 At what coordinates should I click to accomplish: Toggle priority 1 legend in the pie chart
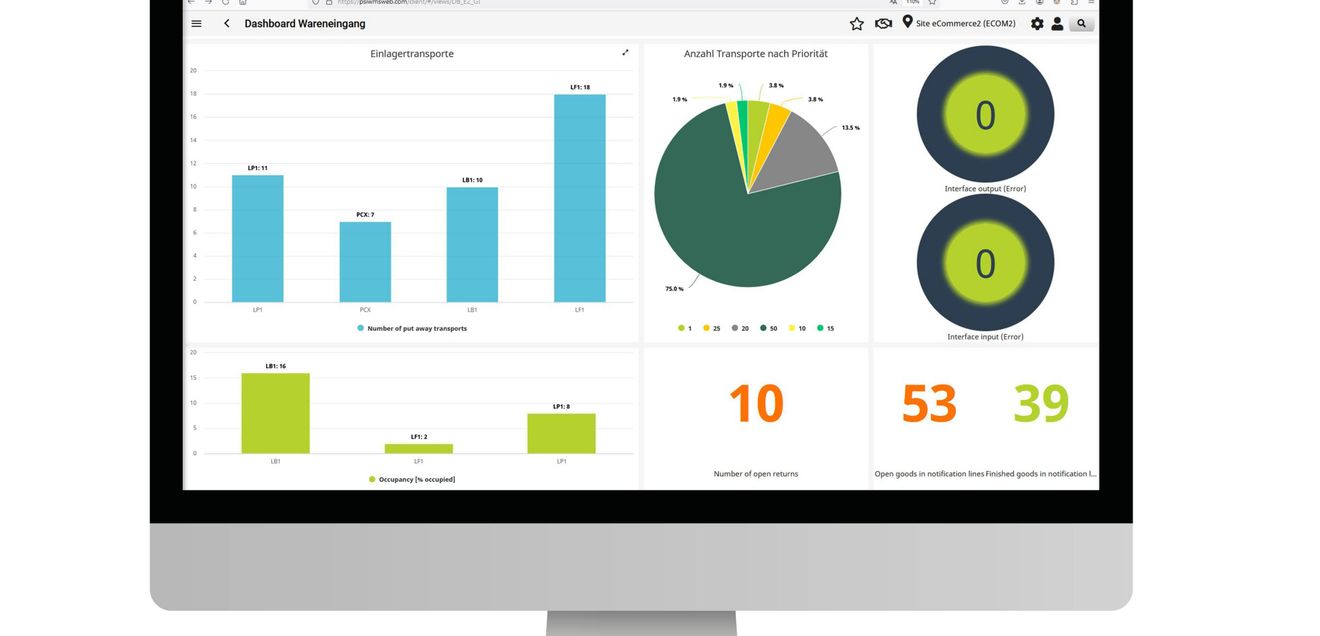[x=685, y=328]
